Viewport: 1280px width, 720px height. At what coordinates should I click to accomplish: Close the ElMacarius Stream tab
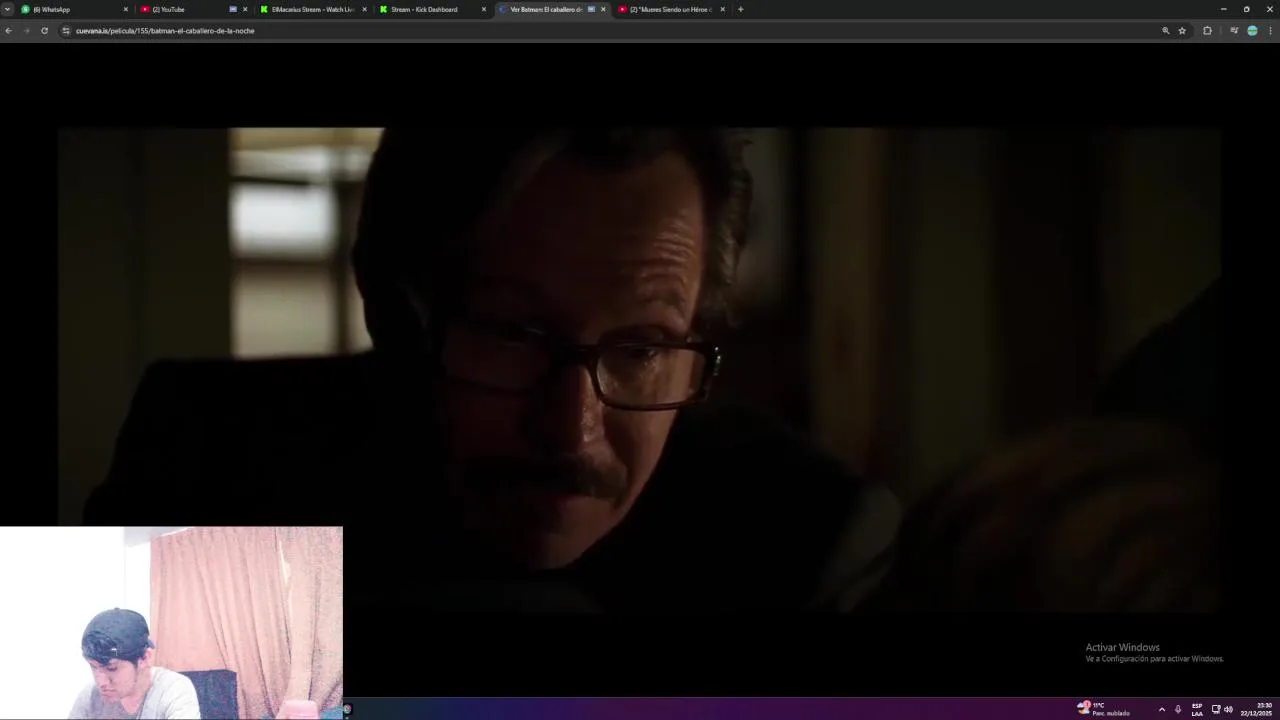pos(364,9)
